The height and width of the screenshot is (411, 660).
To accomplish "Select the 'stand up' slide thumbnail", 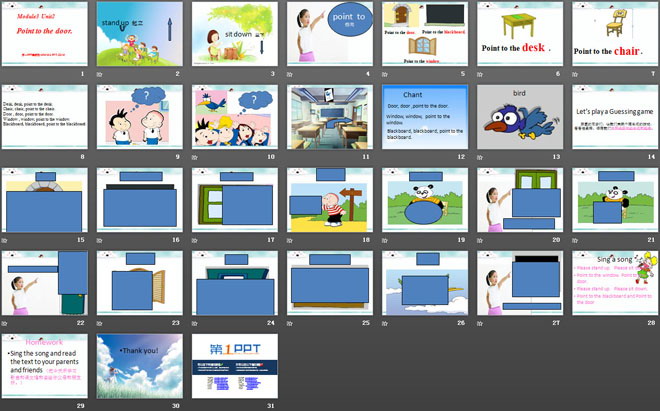I will 139,33.
